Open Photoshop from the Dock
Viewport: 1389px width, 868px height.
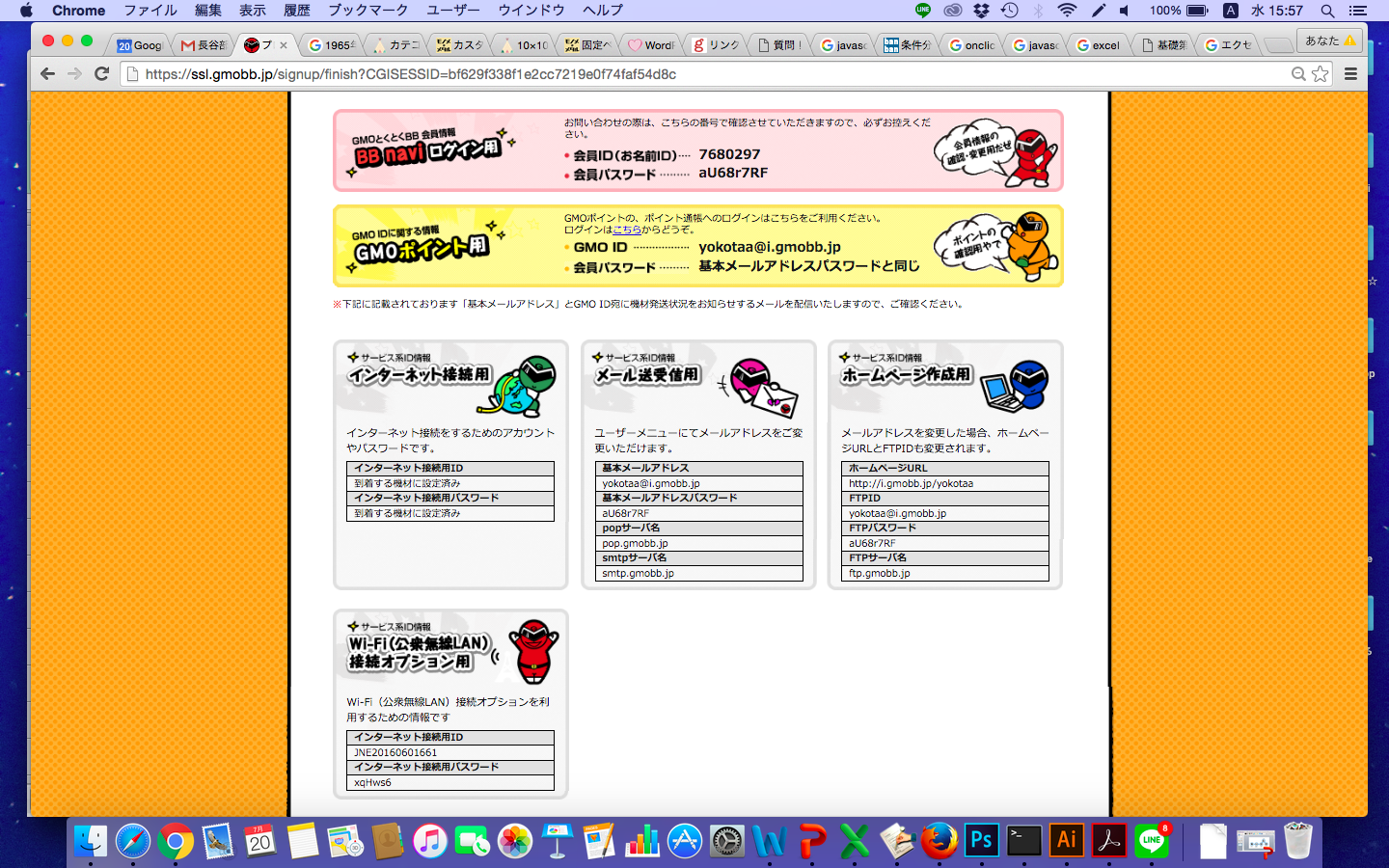coord(981,840)
